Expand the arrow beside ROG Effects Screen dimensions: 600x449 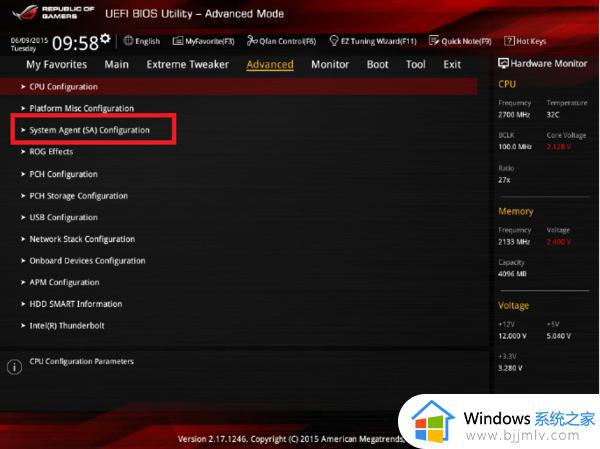[x=23, y=152]
